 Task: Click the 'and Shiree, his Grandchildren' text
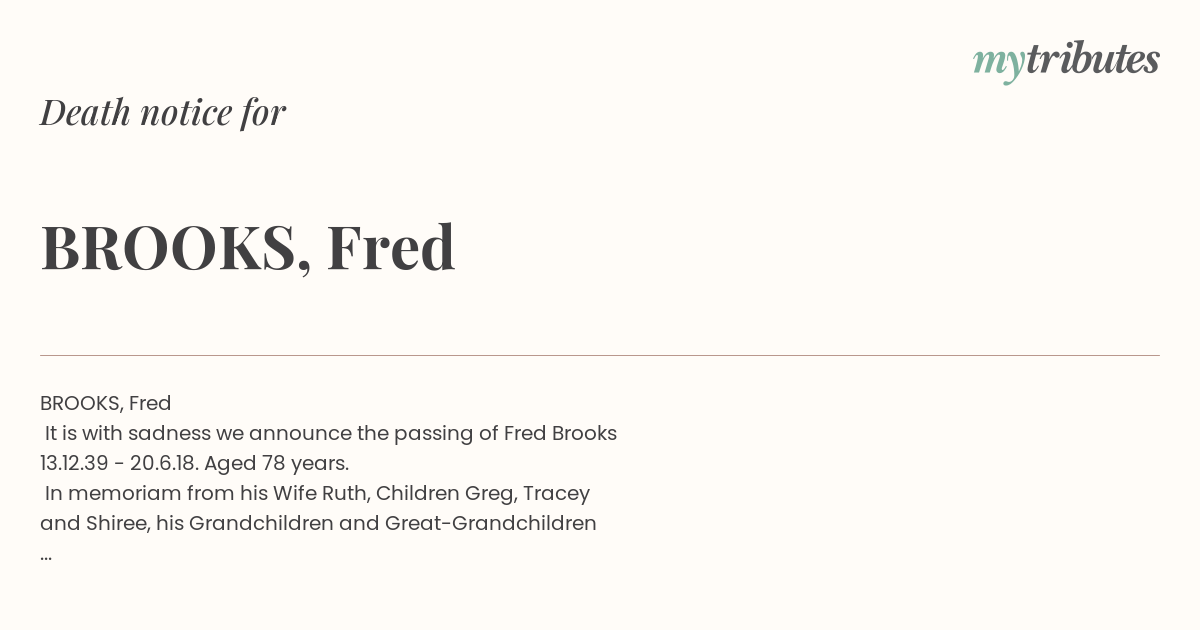coord(187,523)
